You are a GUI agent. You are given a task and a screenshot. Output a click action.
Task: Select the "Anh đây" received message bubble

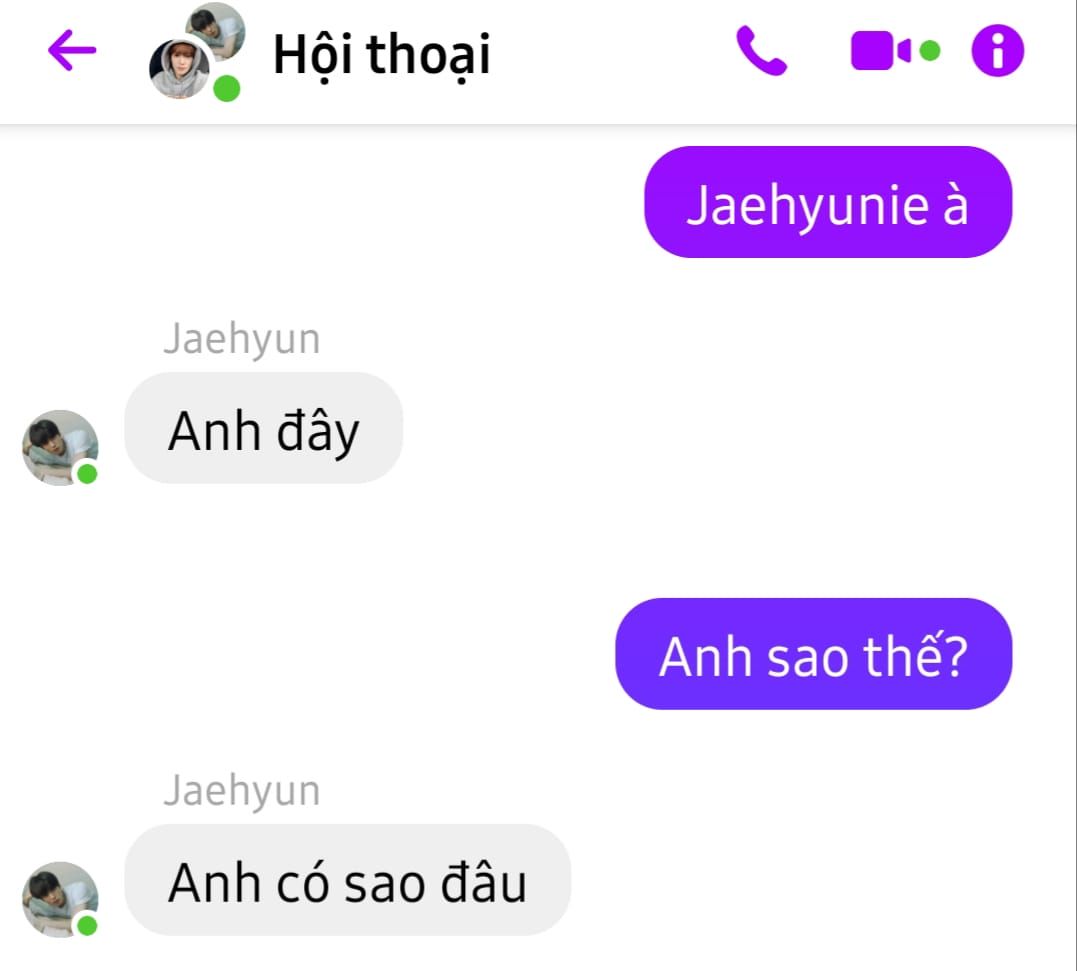[x=264, y=428]
